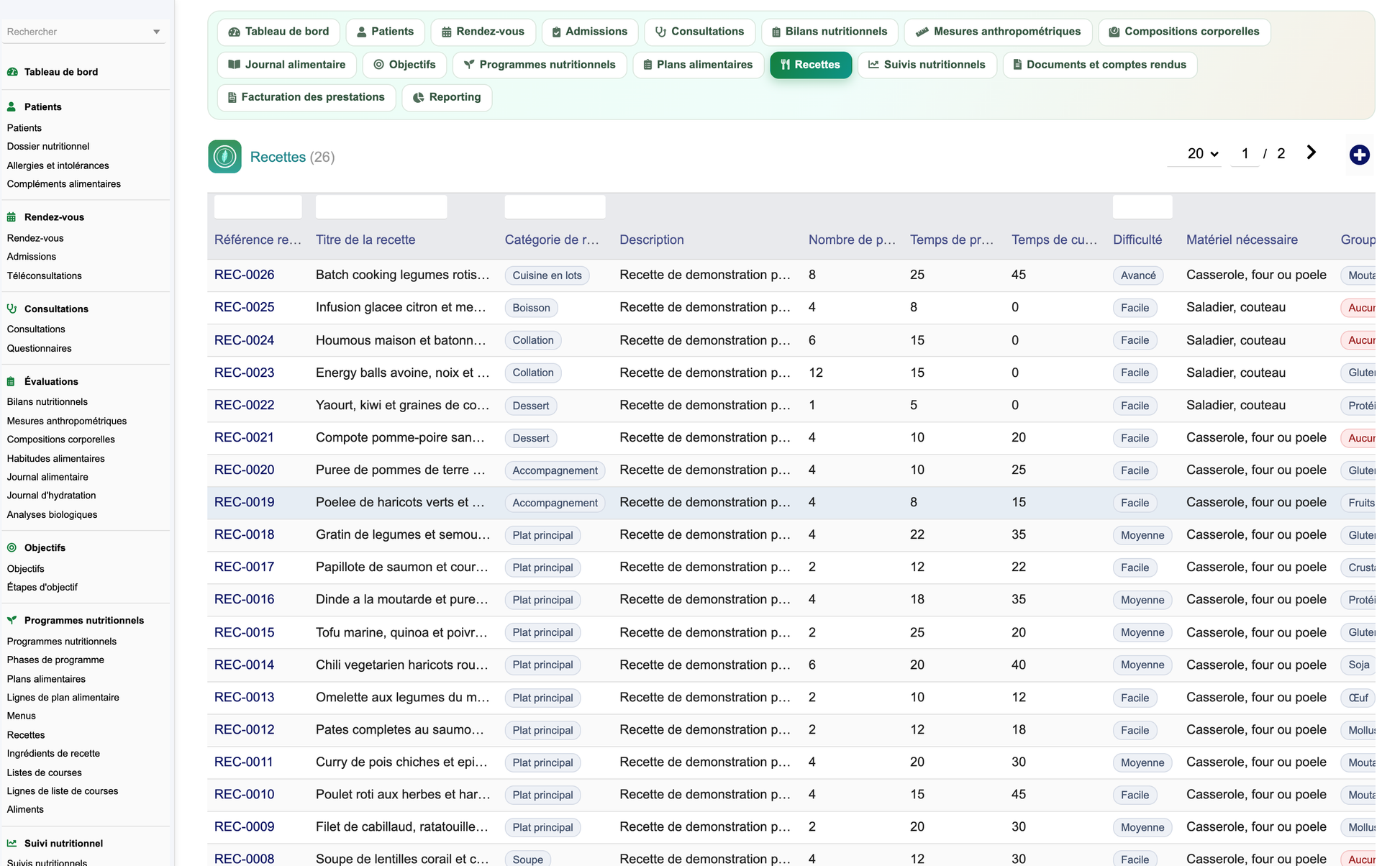Image resolution: width=1400 pixels, height=866 pixels.
Task: Click sidebar Rendez-vous calendar icon
Action: [12, 217]
